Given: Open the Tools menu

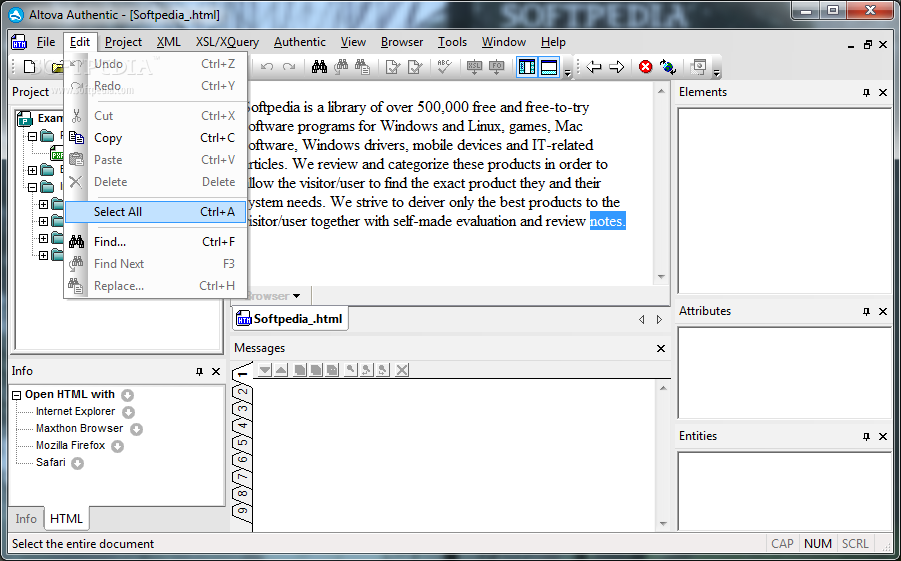Looking at the screenshot, I should (x=452, y=42).
